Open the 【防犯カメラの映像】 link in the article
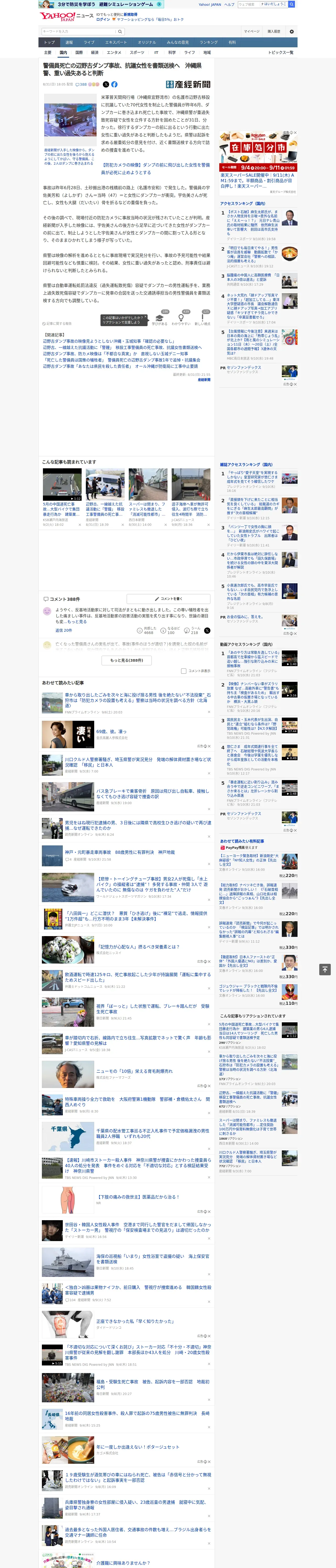The width and height of the screenshot is (336, 1568). click(x=155, y=169)
